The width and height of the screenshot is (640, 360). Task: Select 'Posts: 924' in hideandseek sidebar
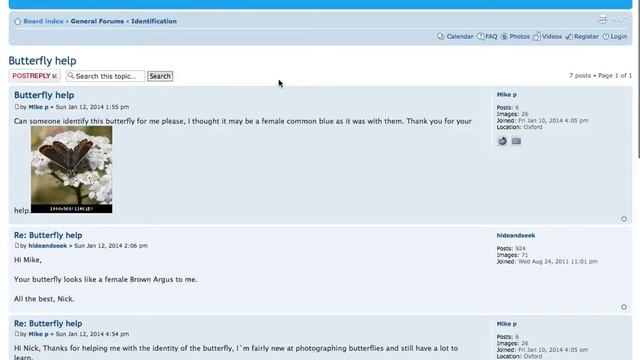pyautogui.click(x=511, y=249)
